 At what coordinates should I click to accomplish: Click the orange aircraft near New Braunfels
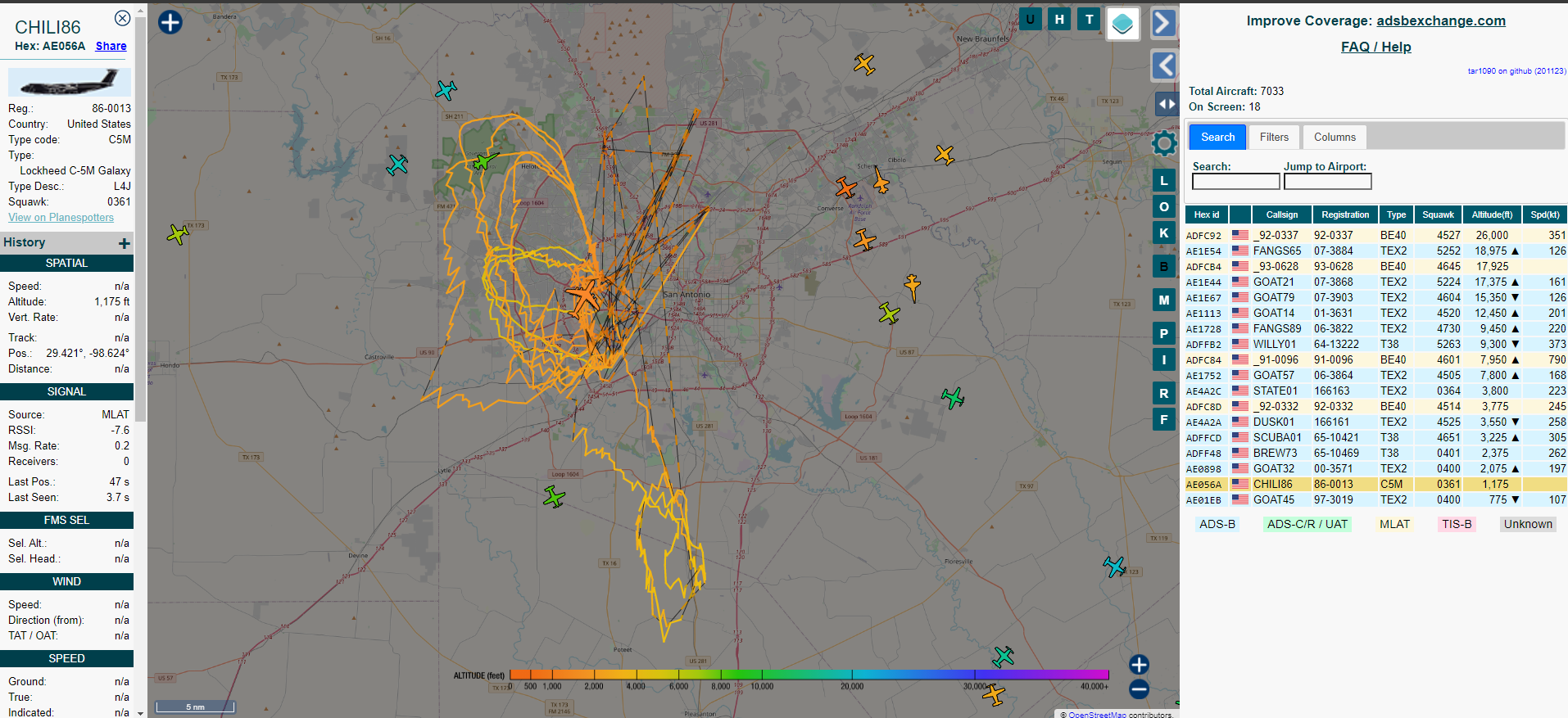(x=864, y=64)
